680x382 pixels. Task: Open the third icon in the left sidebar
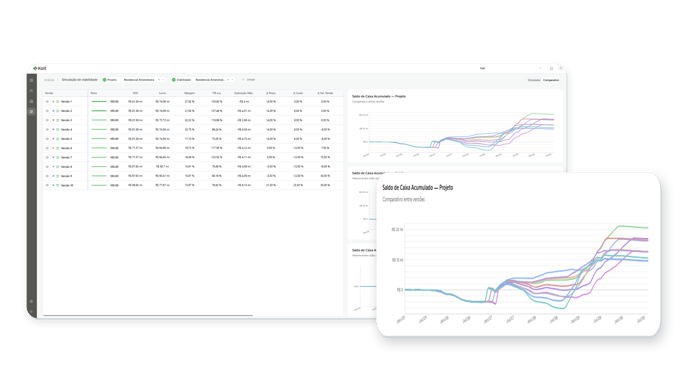point(31,101)
